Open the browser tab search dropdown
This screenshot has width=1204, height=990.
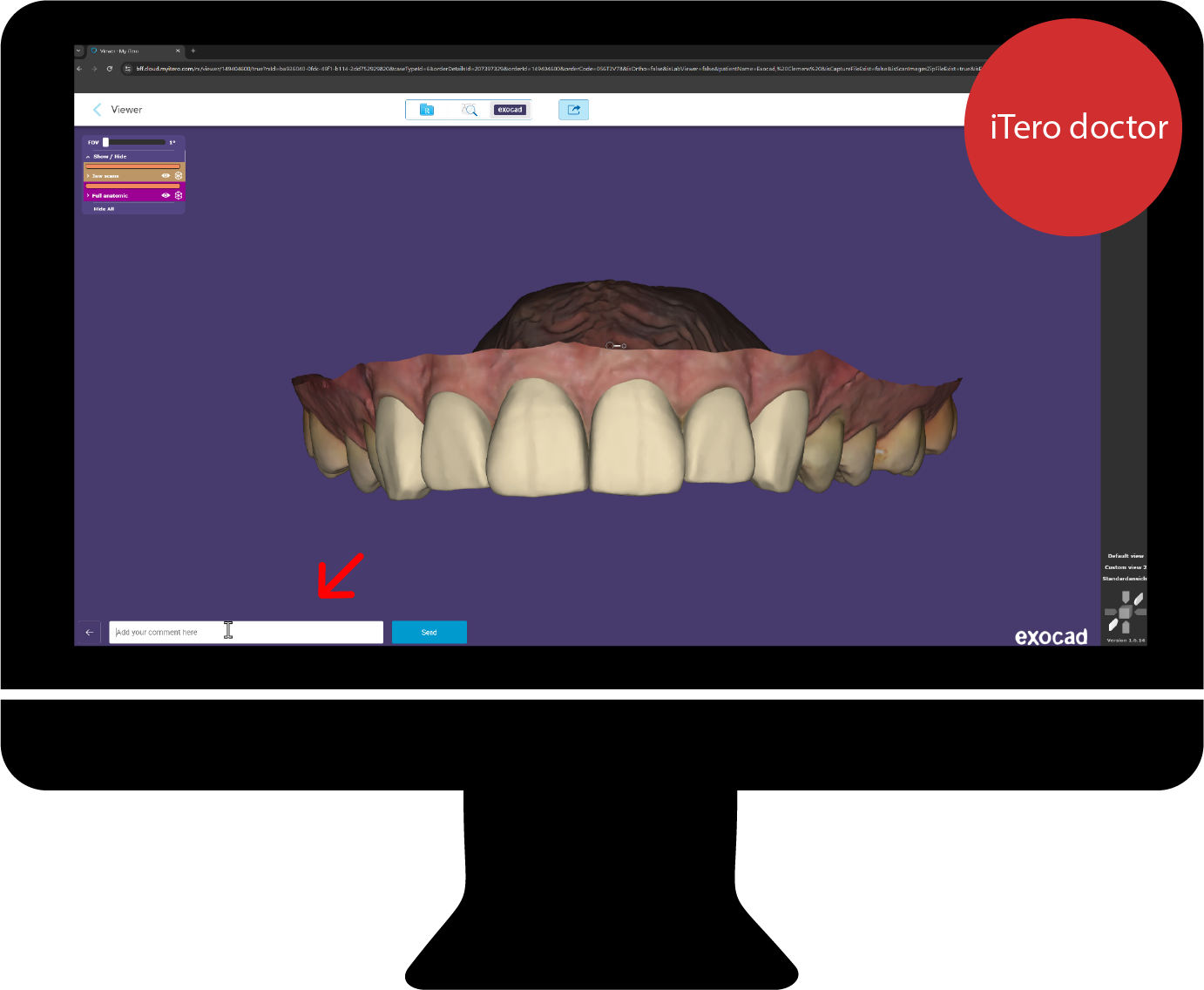click(x=78, y=51)
